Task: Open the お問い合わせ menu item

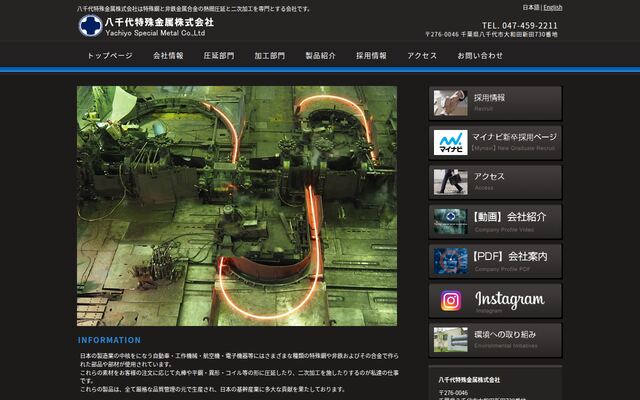Action: click(x=480, y=56)
